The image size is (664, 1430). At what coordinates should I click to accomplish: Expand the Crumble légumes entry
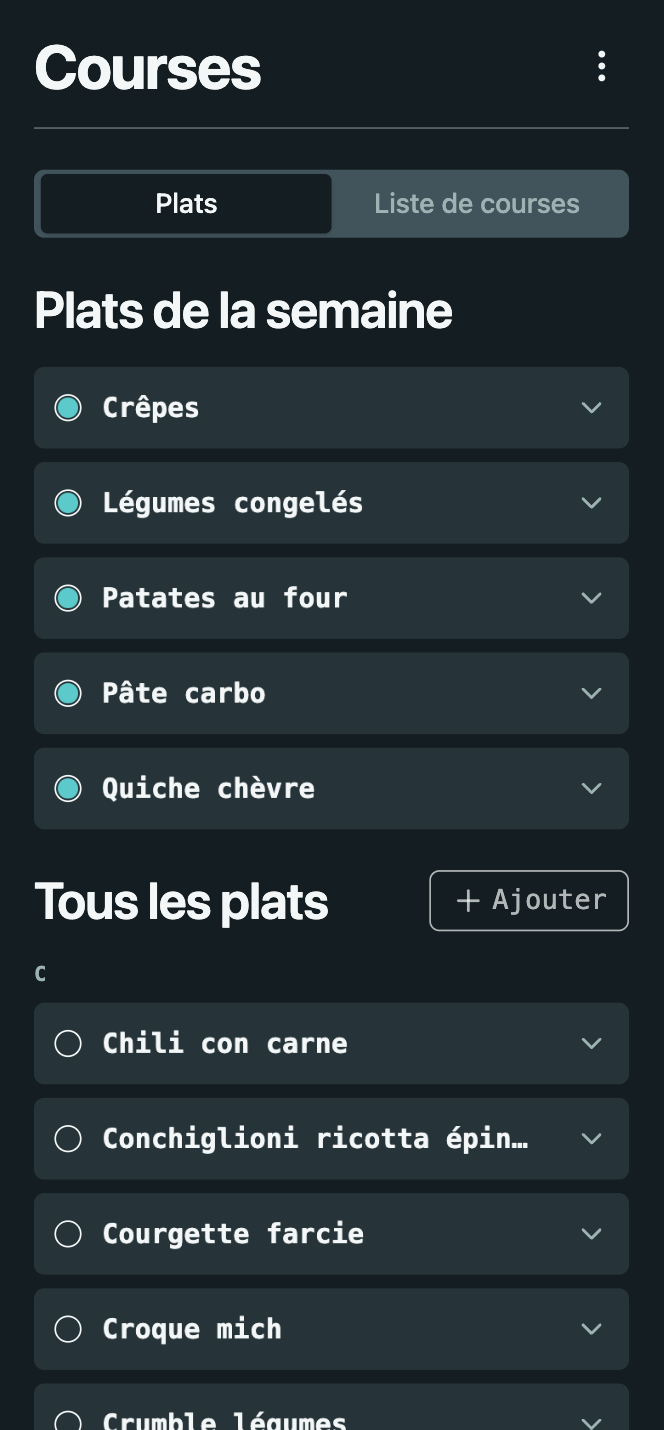pos(591,1420)
